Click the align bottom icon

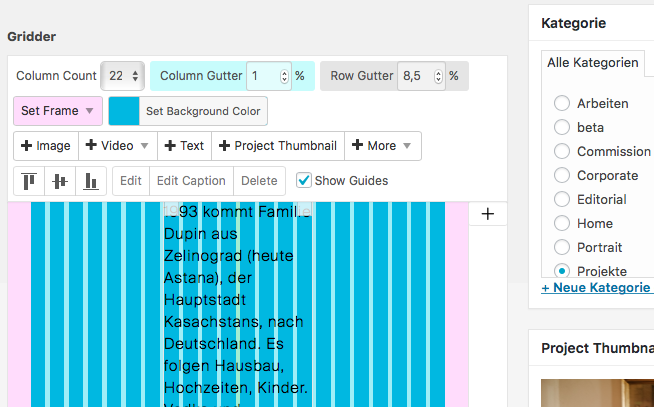[x=91, y=181]
